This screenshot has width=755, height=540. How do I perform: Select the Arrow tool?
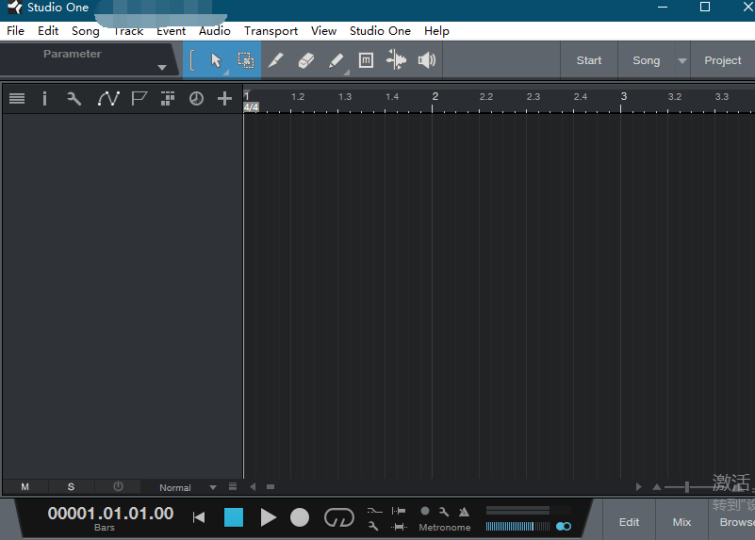point(216,60)
